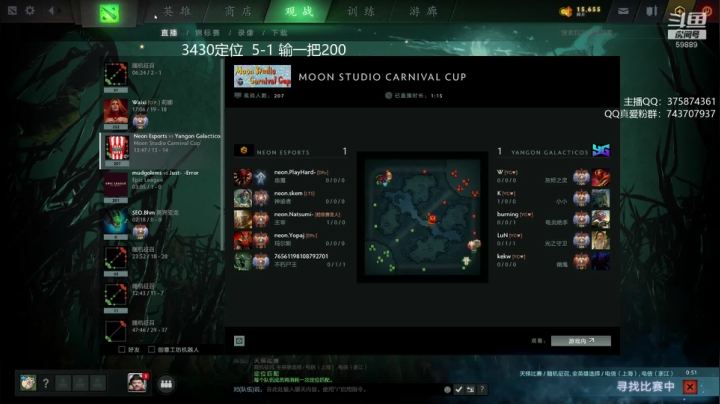
Task: Switch to 锦标赛 tournaments sub-tab
Action: coord(207,33)
